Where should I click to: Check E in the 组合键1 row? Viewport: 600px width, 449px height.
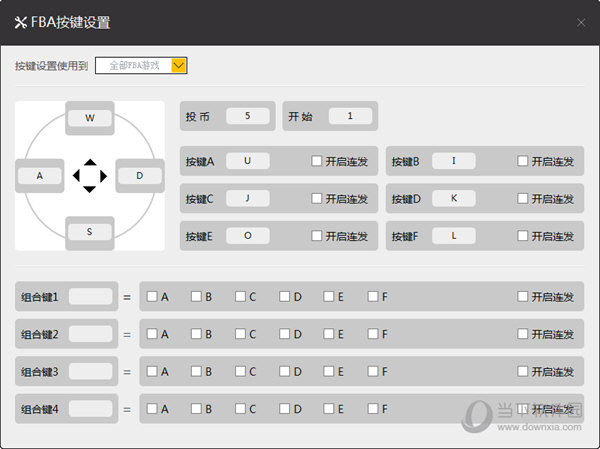329,296
